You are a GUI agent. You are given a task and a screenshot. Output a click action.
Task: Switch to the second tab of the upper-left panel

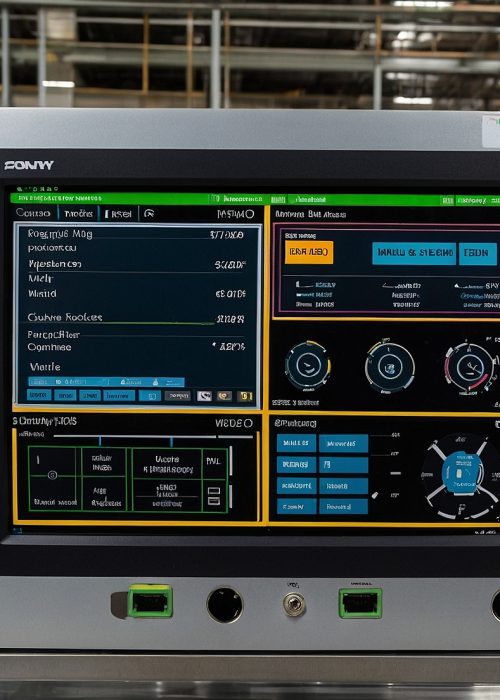tap(79, 214)
